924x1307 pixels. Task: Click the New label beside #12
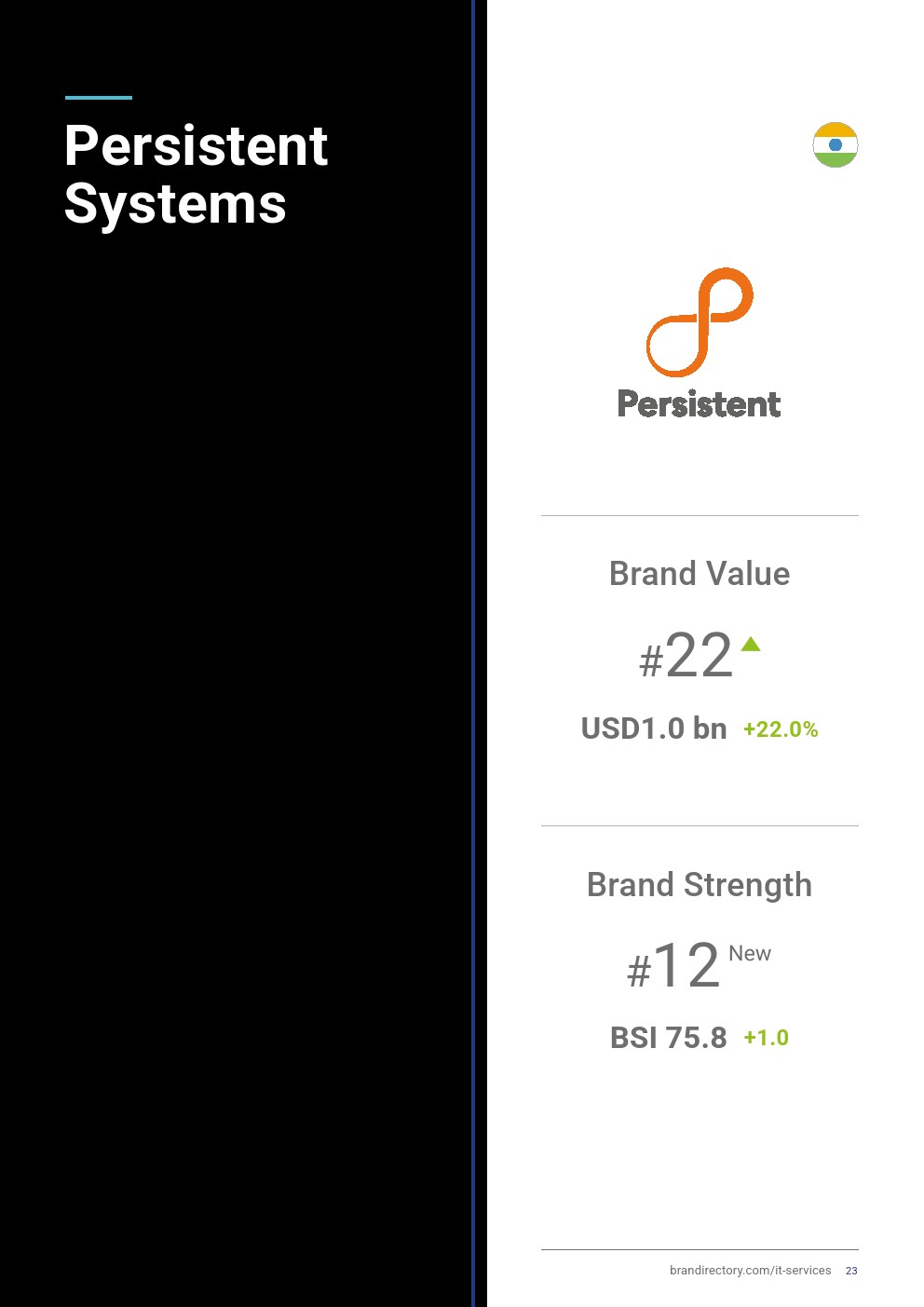point(750,954)
